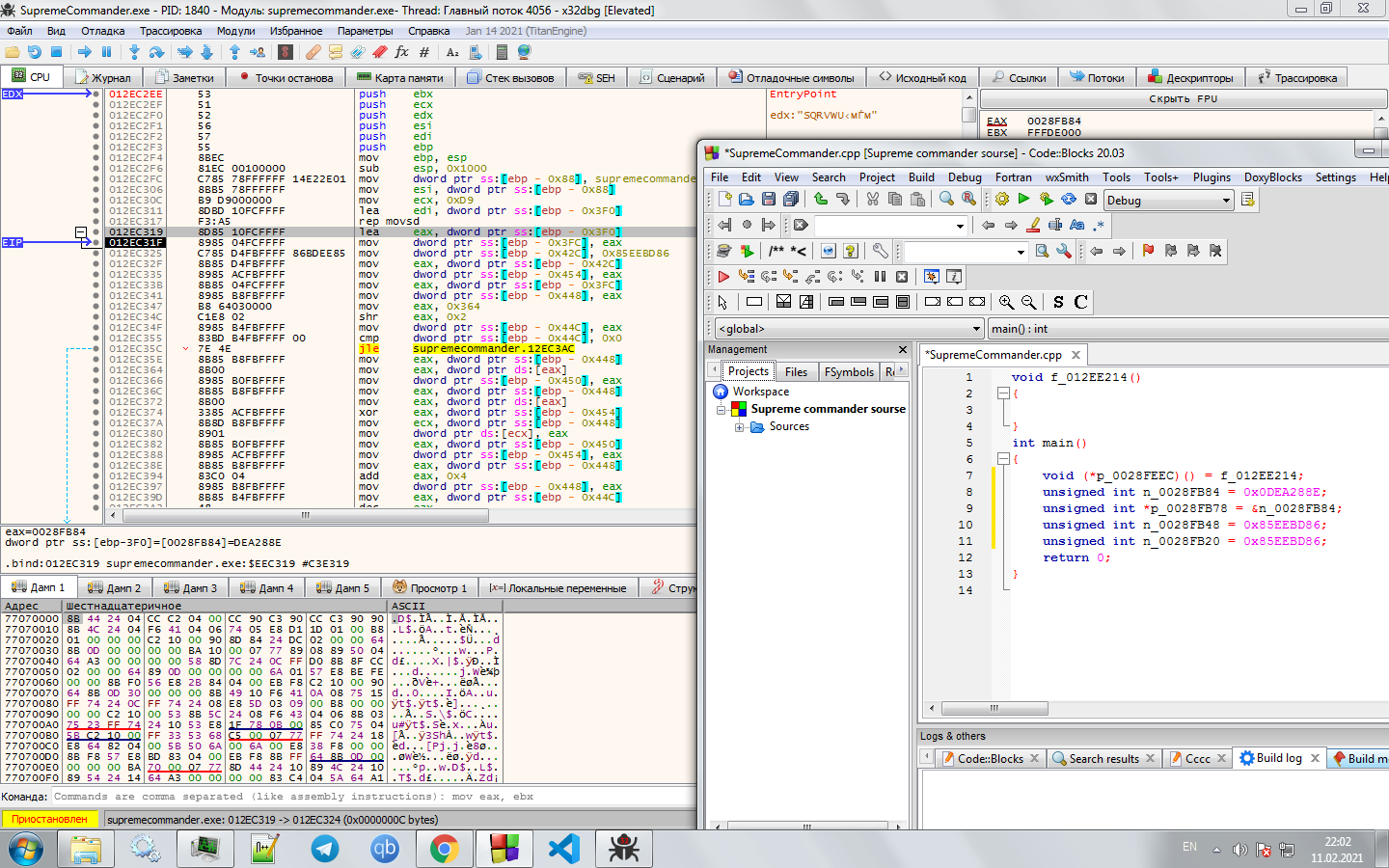The width and height of the screenshot is (1389, 868).
Task: Open Chrome from the Windows taskbar
Action: 444,849
